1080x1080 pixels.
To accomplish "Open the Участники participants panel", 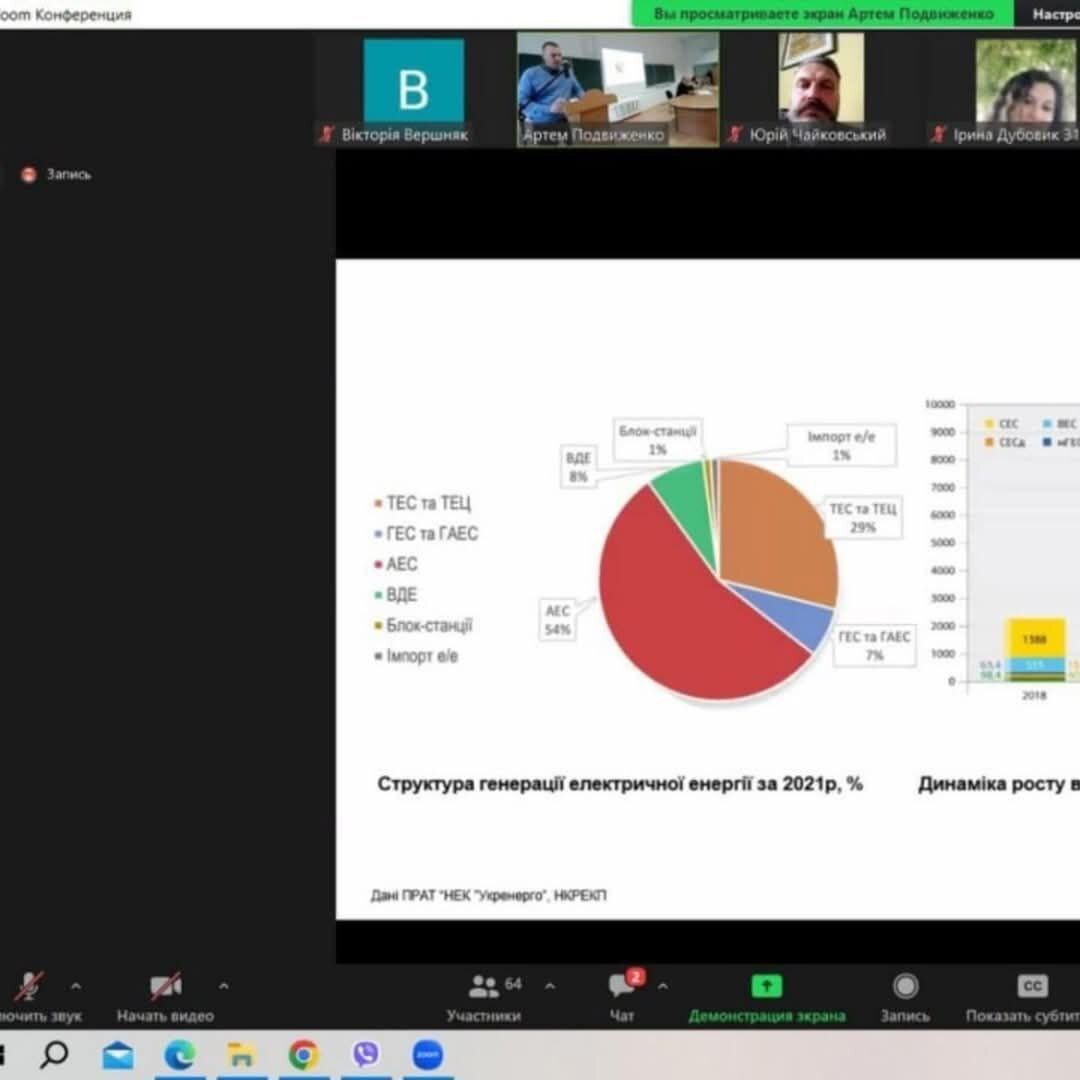I will tap(484, 987).
